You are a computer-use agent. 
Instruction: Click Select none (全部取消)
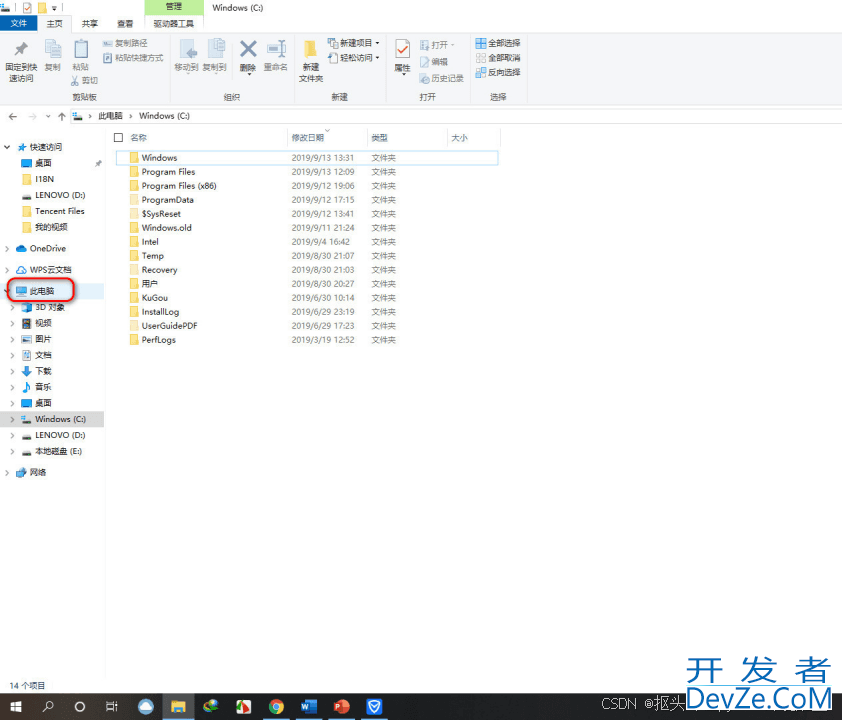(498, 57)
